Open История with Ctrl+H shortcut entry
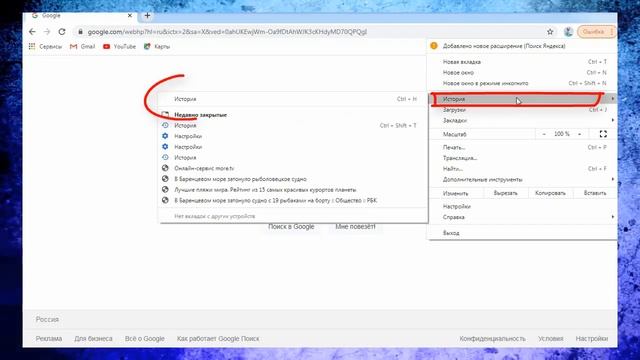The width and height of the screenshot is (640, 360). click(293, 99)
